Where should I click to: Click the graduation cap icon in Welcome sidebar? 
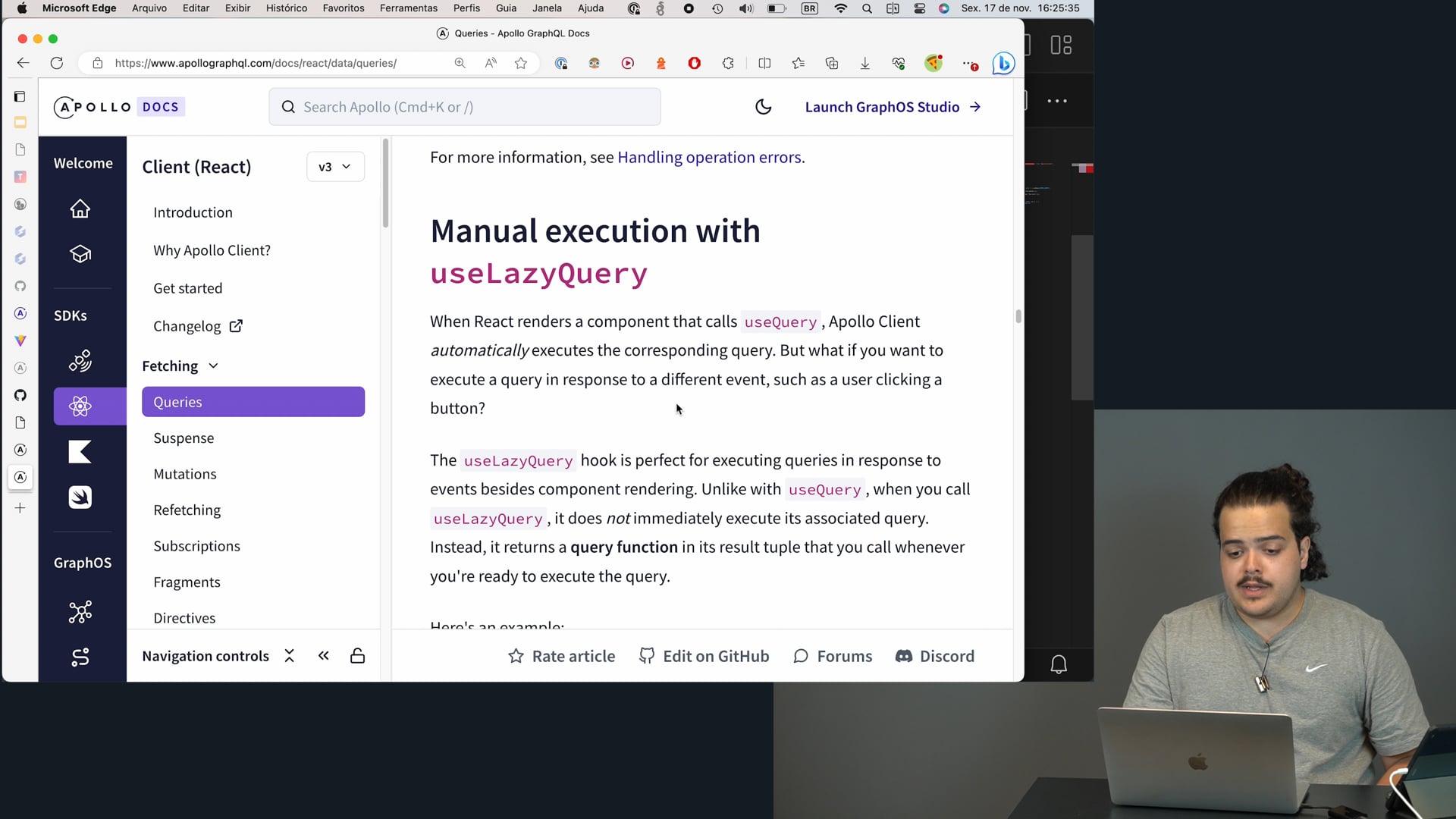point(80,254)
